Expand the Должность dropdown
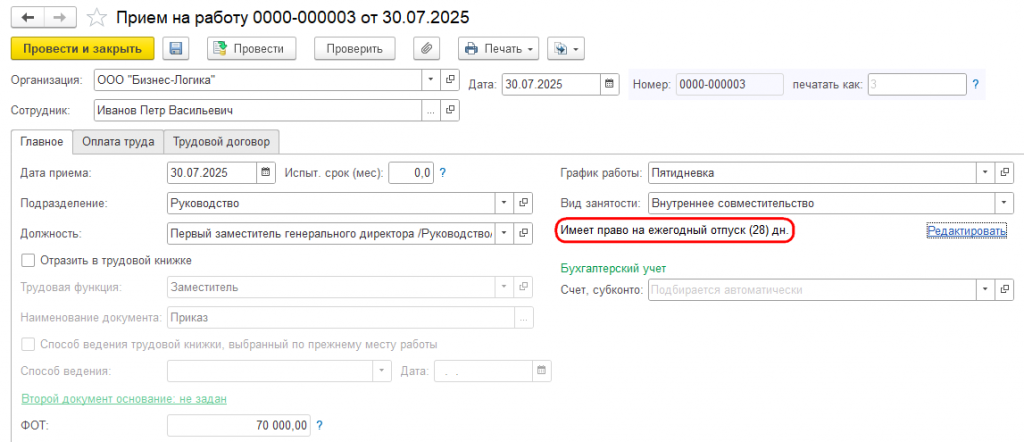1024x442 pixels. (504, 232)
